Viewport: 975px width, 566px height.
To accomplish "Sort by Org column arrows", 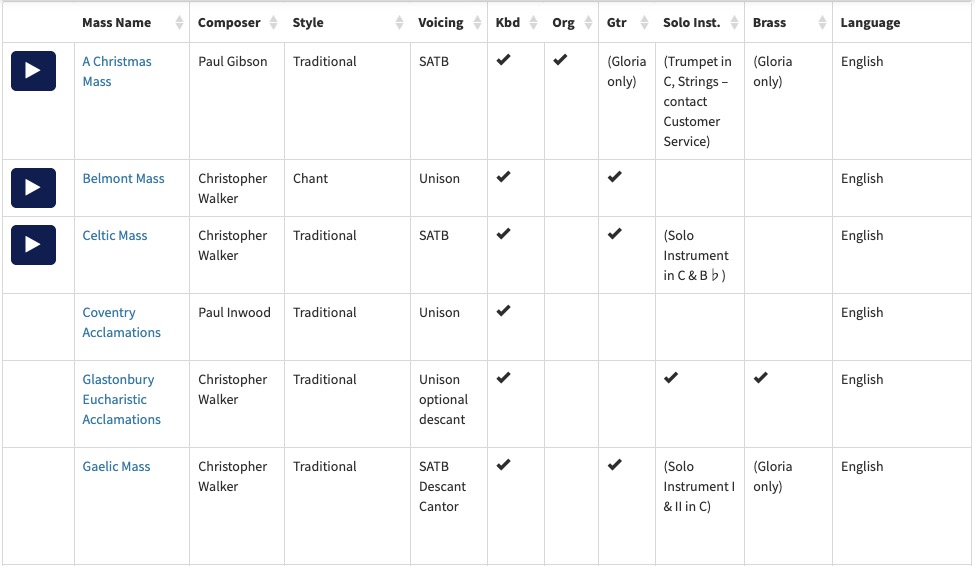I will point(589,23).
